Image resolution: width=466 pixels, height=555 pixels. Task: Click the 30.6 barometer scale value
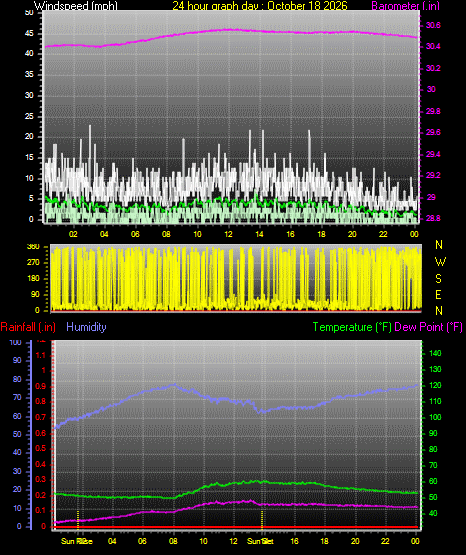[433, 25]
